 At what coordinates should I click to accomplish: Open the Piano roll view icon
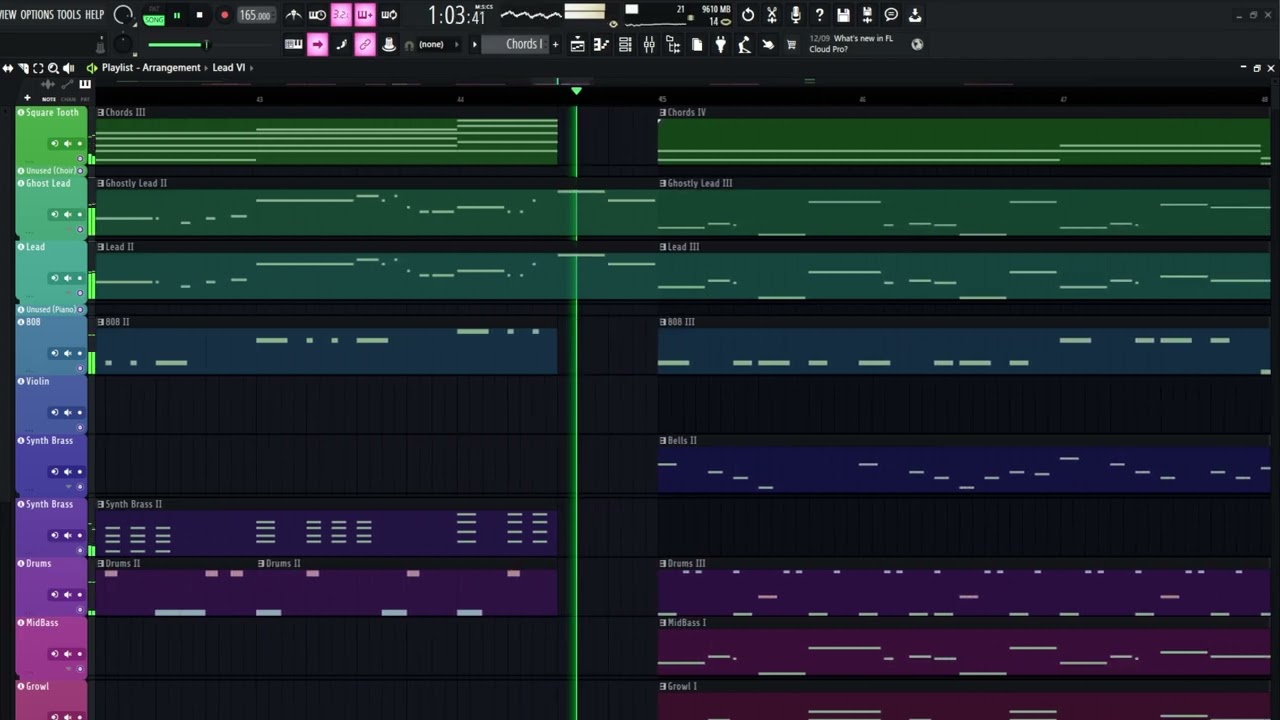click(x=601, y=44)
